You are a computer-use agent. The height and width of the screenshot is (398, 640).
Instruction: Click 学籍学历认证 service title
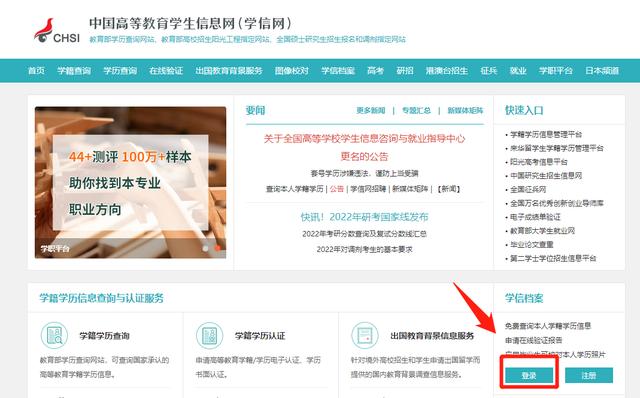tap(260, 336)
